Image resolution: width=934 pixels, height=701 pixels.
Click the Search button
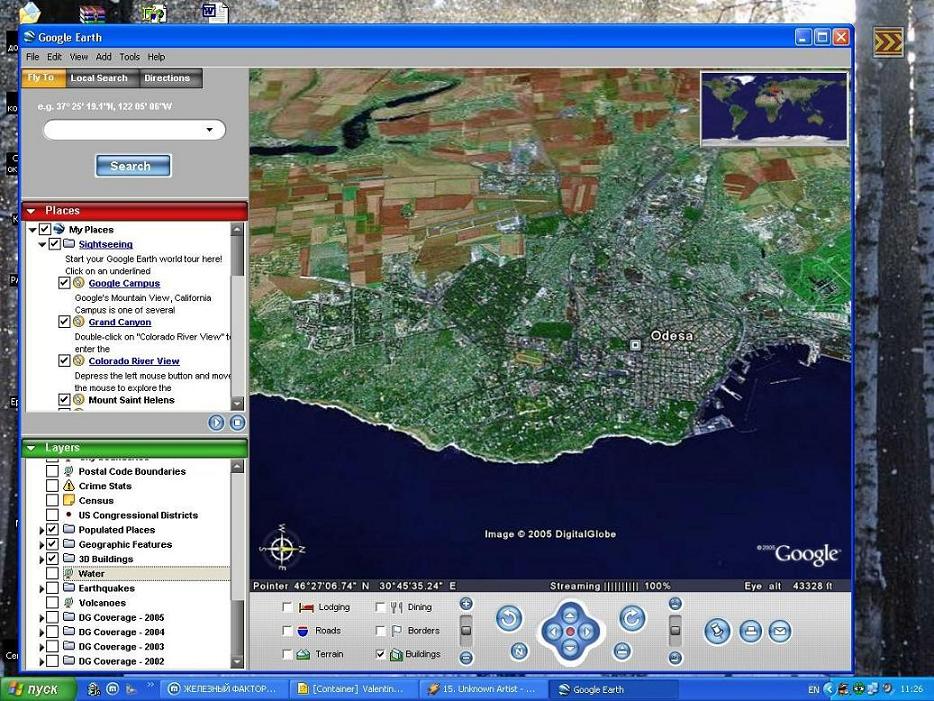click(132, 166)
